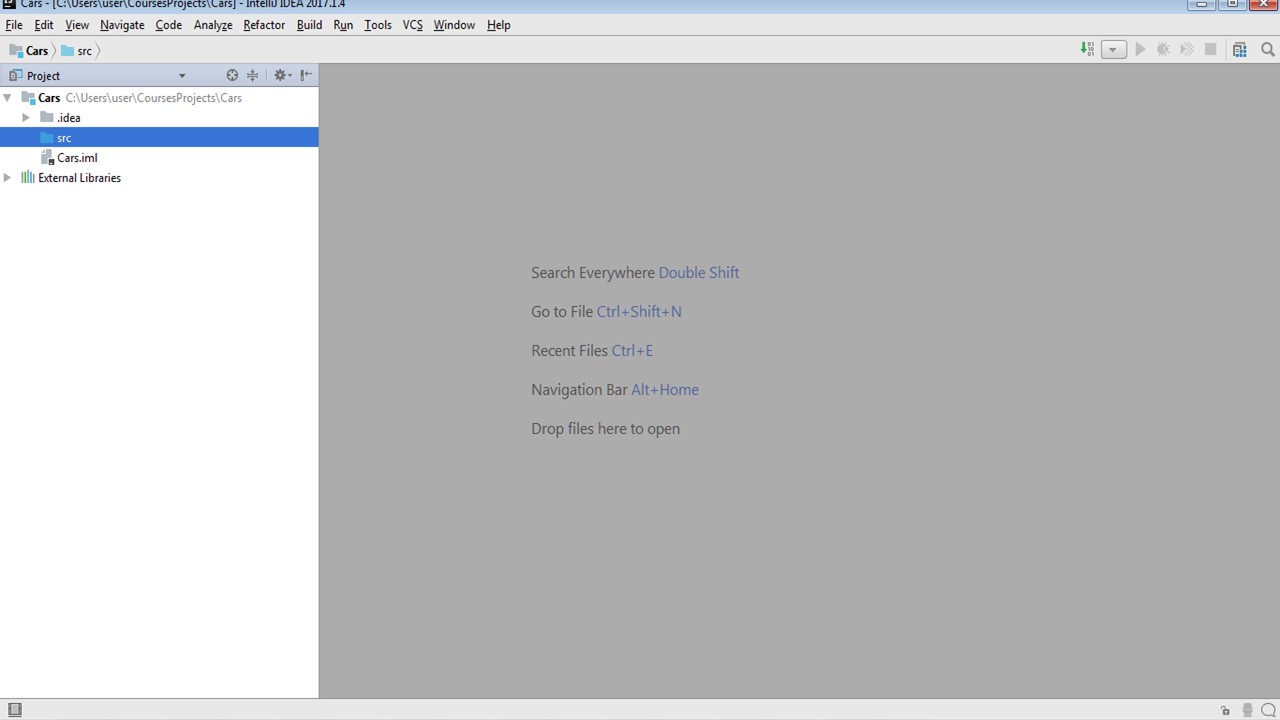This screenshot has height=720, width=1280.
Task: Expand the .idea folder
Action: (26, 118)
